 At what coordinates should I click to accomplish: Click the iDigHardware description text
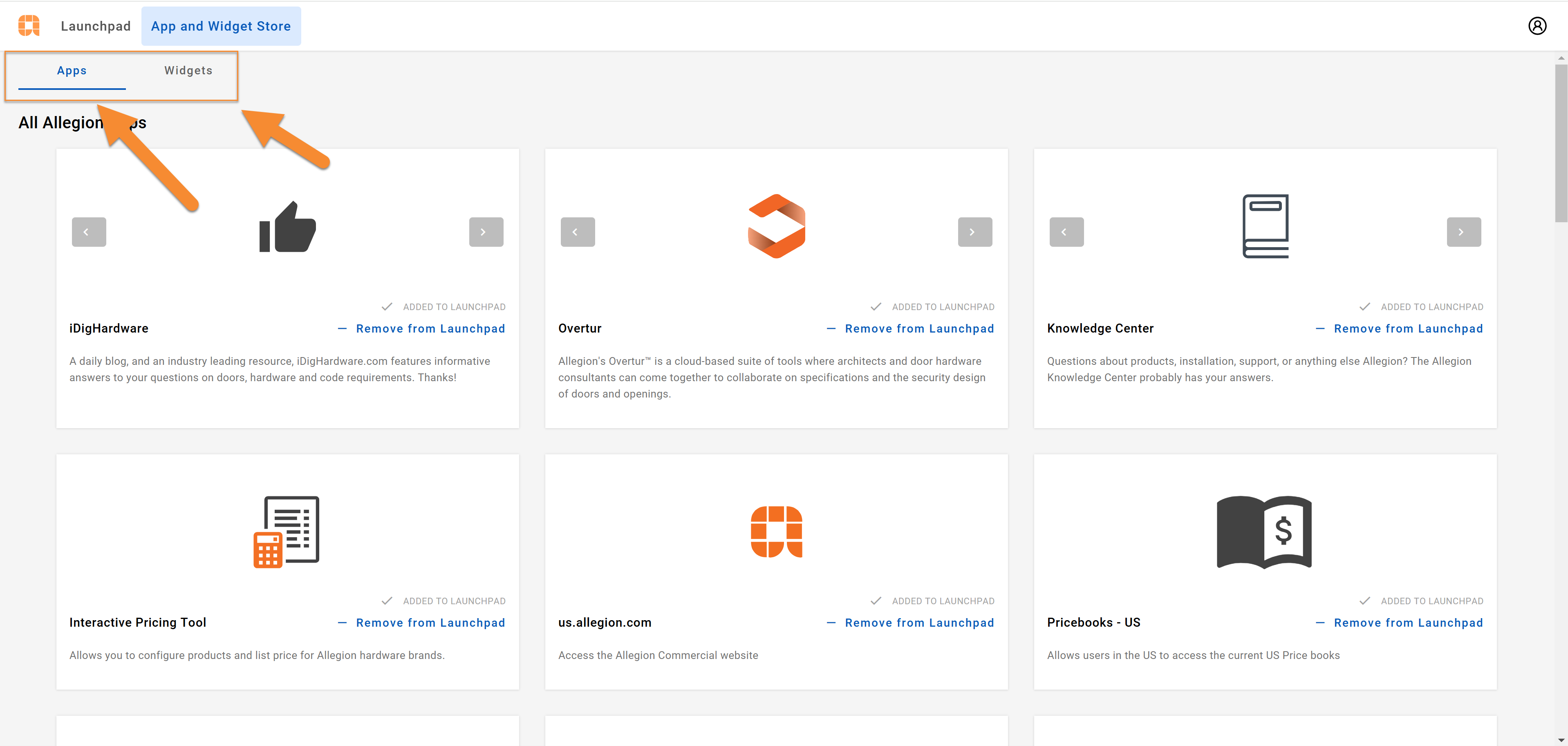(x=280, y=369)
